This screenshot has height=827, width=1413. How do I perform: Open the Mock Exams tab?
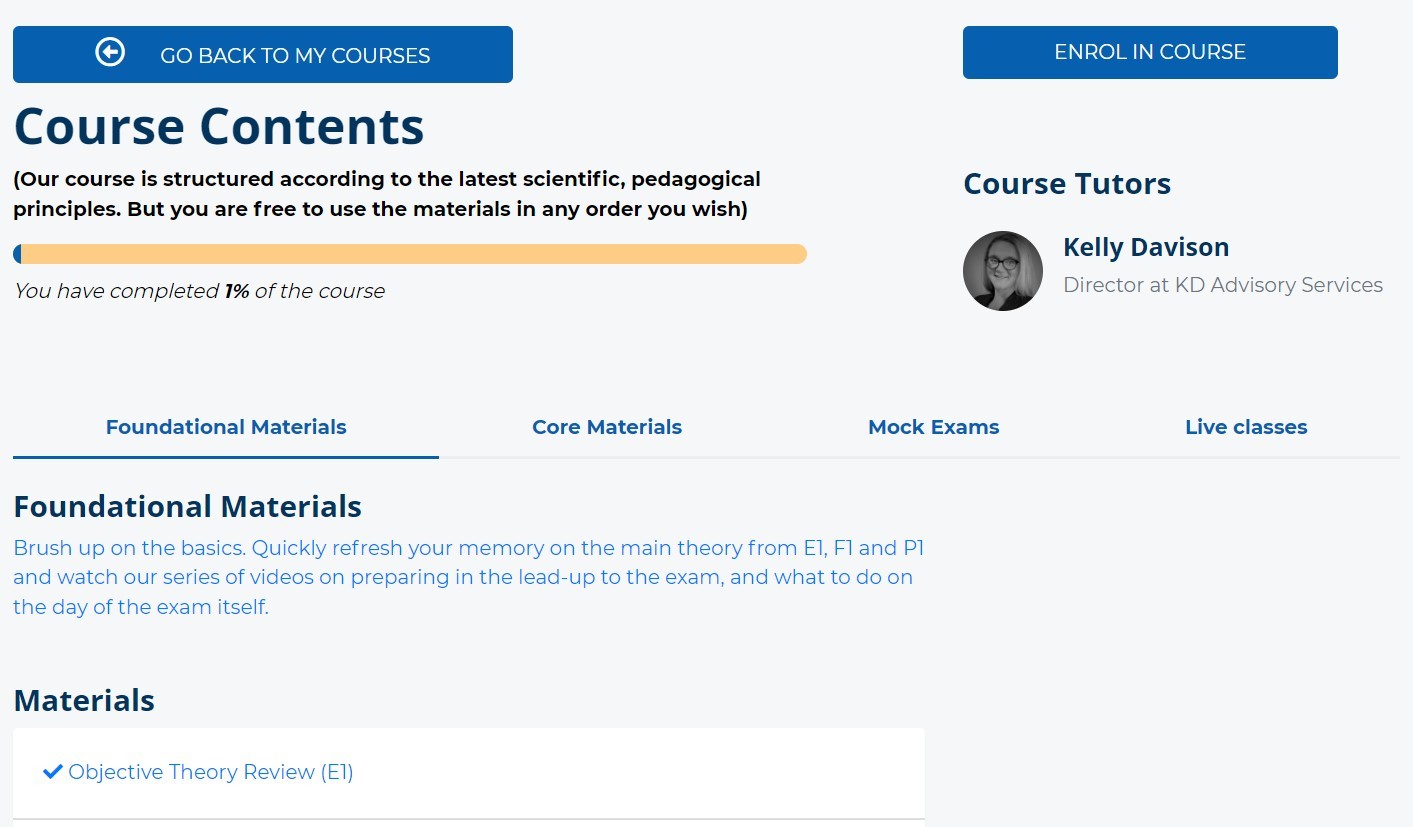point(933,427)
